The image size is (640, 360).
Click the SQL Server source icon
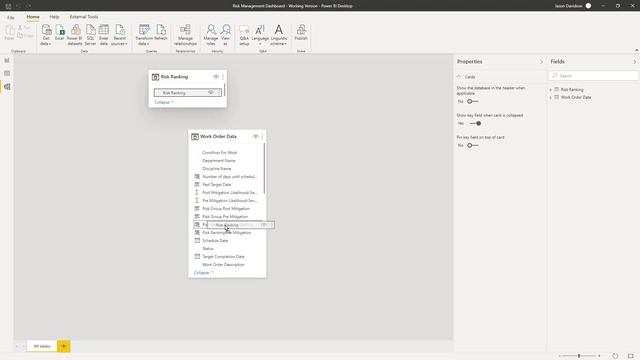click(x=90, y=35)
